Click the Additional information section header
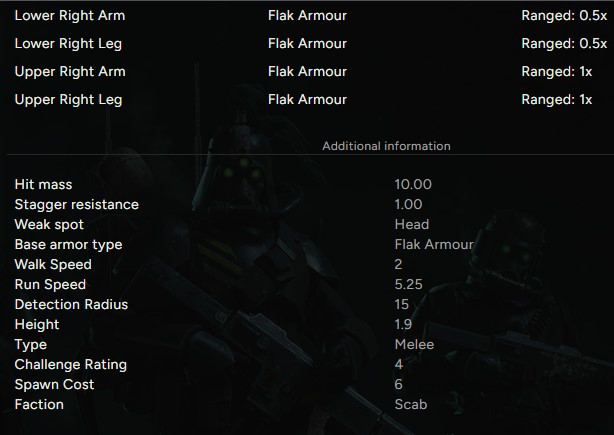The image size is (614, 435). (386, 146)
